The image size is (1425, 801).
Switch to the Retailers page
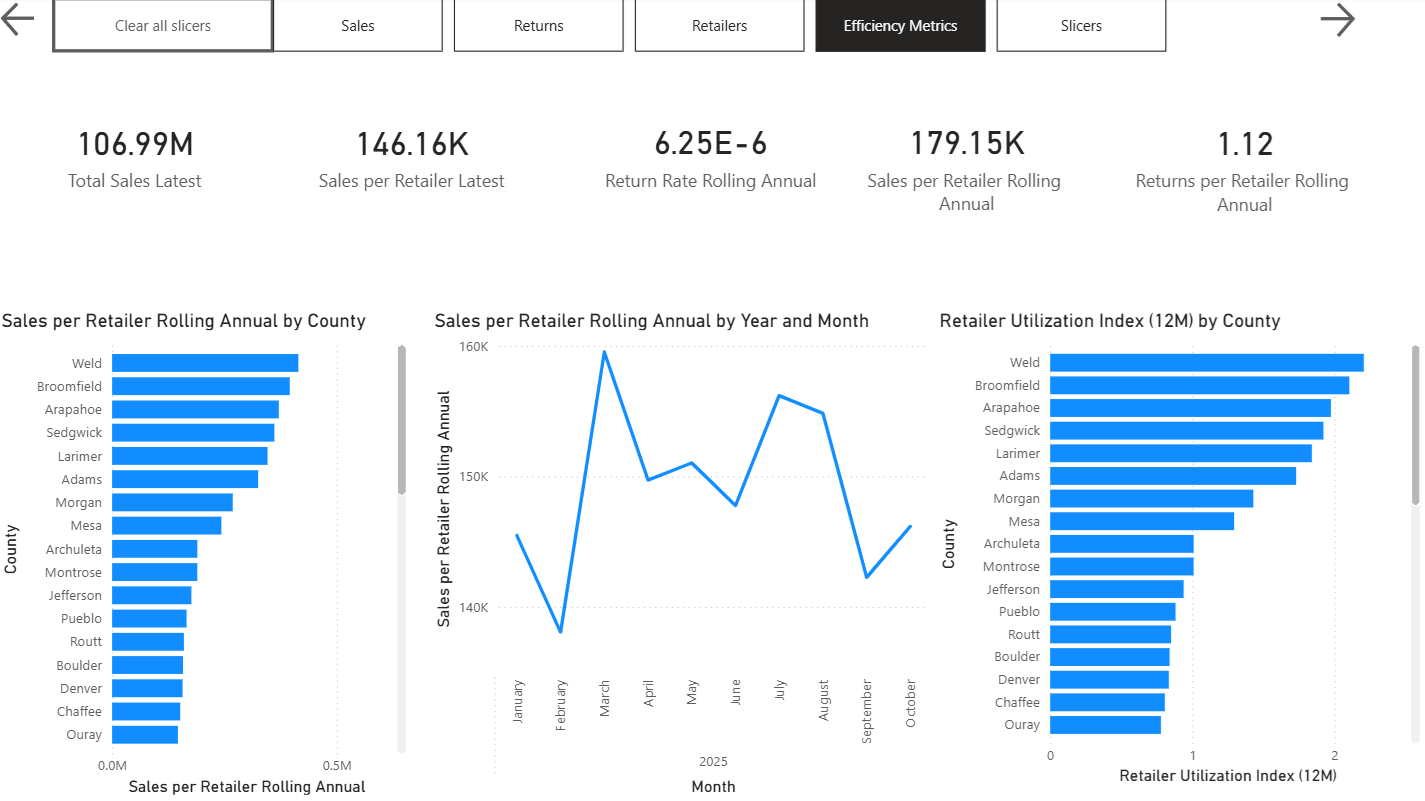(719, 25)
